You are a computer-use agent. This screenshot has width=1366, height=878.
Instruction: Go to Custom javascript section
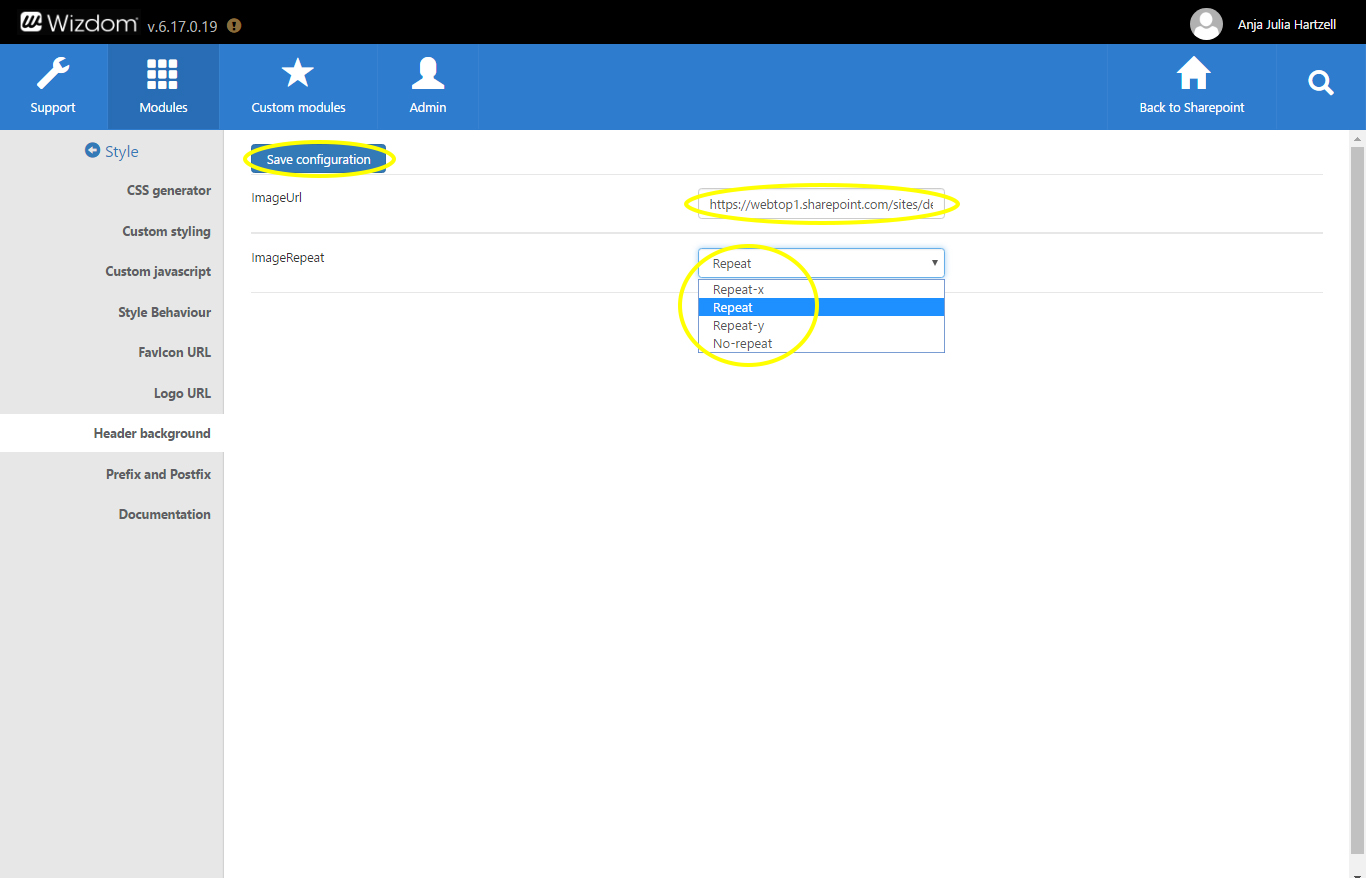(158, 271)
